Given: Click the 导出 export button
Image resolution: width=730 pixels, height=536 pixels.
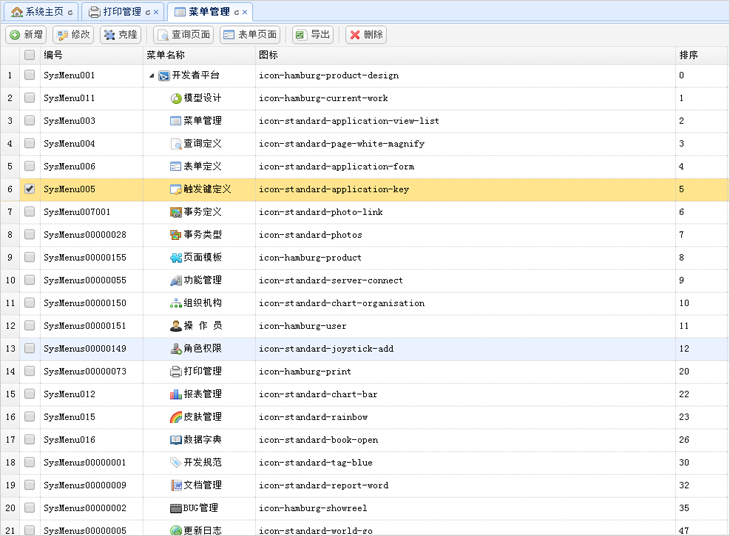Looking at the screenshot, I should (x=313, y=35).
